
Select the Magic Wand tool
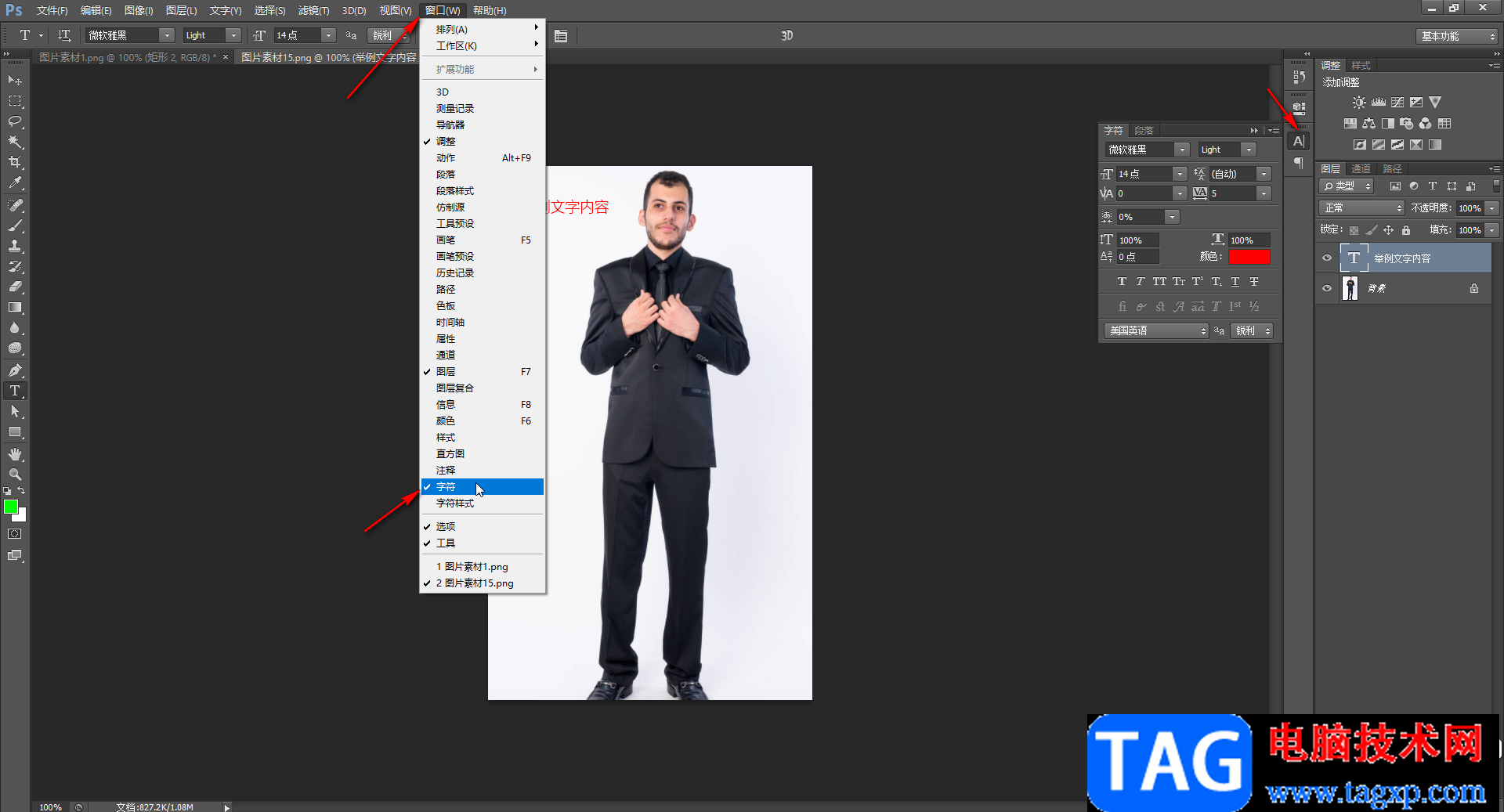coord(15,142)
